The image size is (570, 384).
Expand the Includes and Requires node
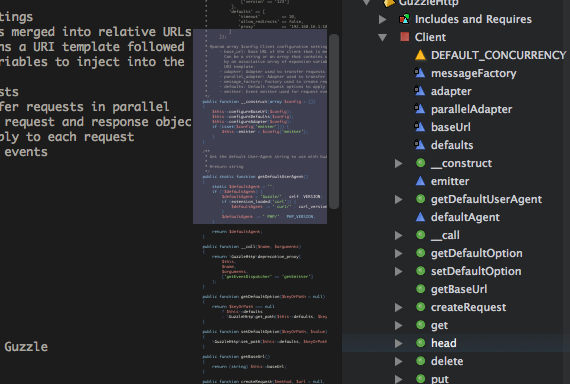[x=382, y=19]
